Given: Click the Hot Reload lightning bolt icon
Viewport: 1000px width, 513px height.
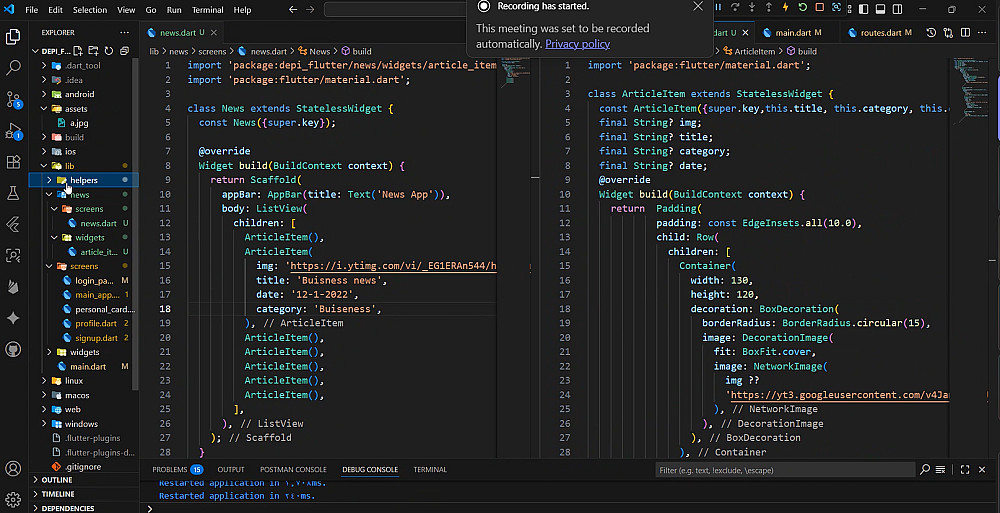Looking at the screenshot, I should click(785, 8).
